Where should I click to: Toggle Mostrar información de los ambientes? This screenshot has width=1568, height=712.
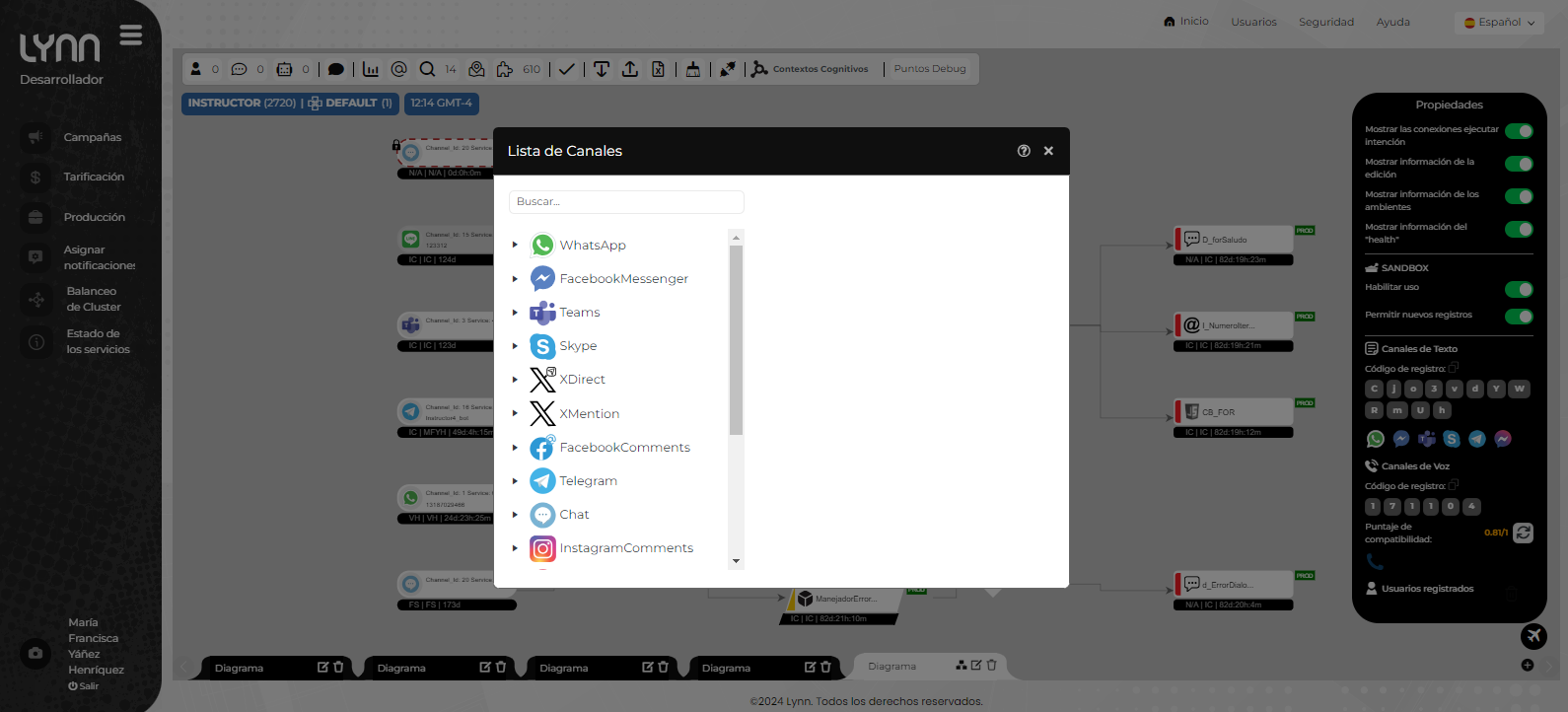point(1519,196)
